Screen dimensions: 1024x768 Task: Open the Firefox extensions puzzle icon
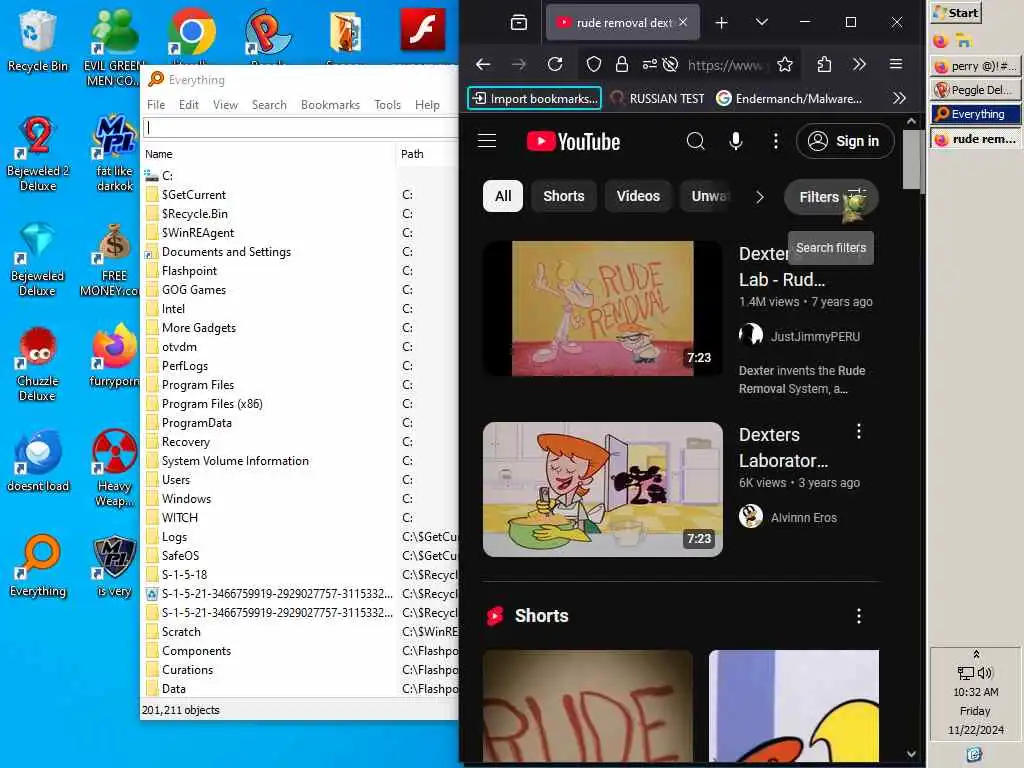(x=824, y=64)
